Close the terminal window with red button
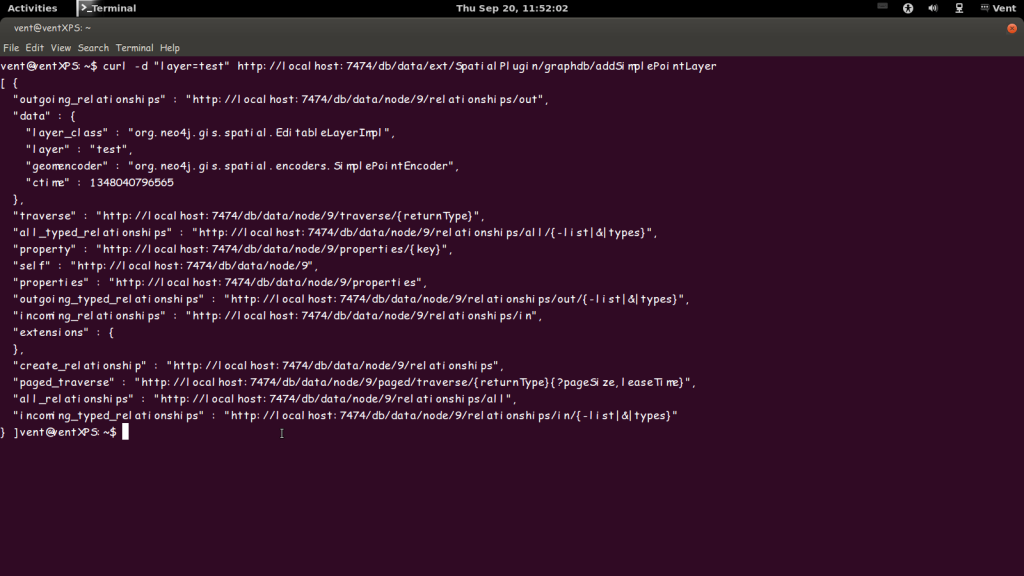Image resolution: width=1024 pixels, height=576 pixels. 1012,28
